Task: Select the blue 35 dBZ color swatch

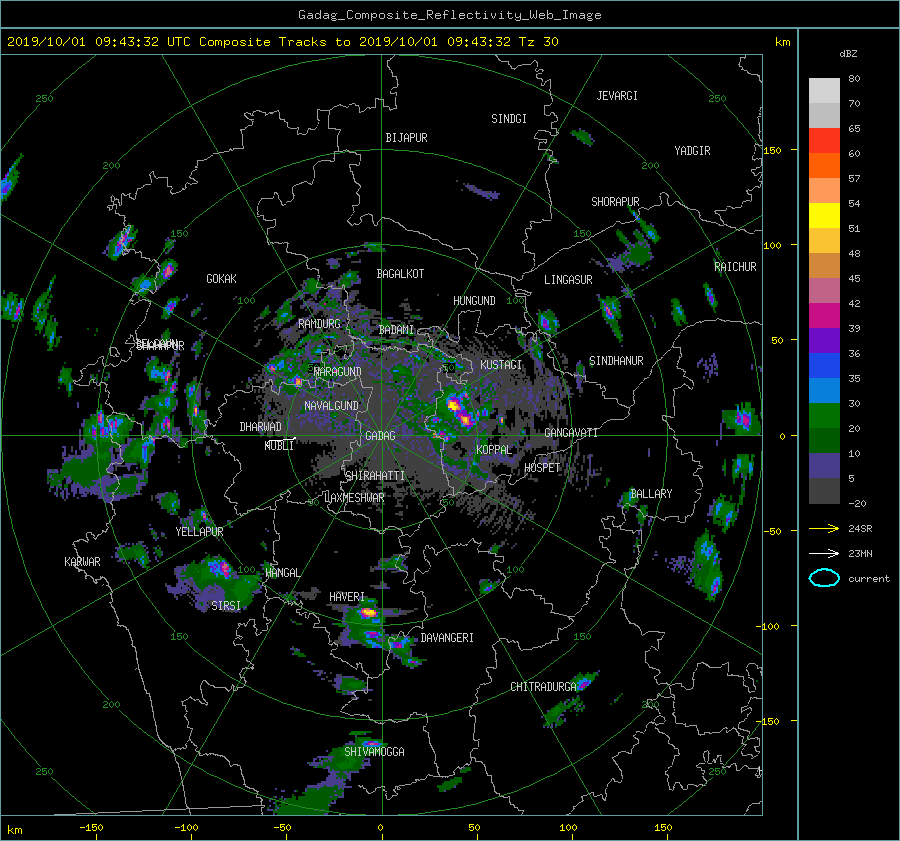Action: (824, 365)
